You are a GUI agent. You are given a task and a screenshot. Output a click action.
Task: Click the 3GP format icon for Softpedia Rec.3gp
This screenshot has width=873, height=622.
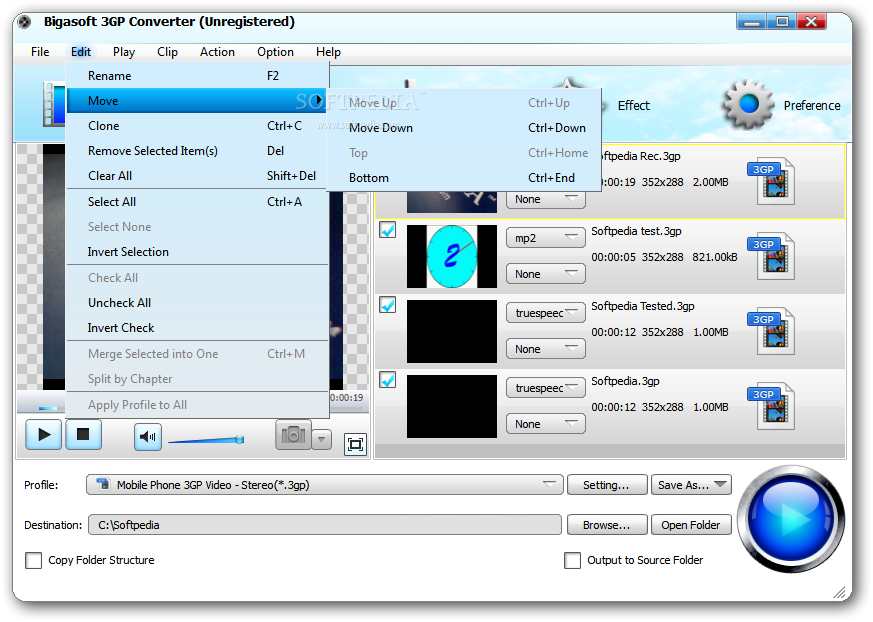click(x=771, y=181)
